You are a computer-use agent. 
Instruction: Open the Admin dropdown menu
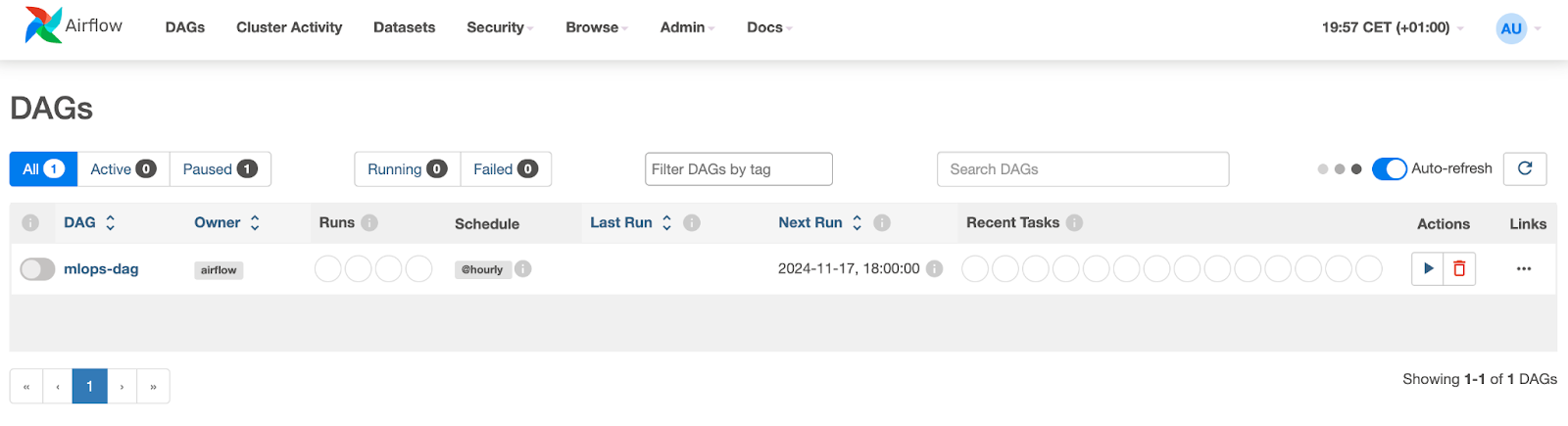coord(687,27)
